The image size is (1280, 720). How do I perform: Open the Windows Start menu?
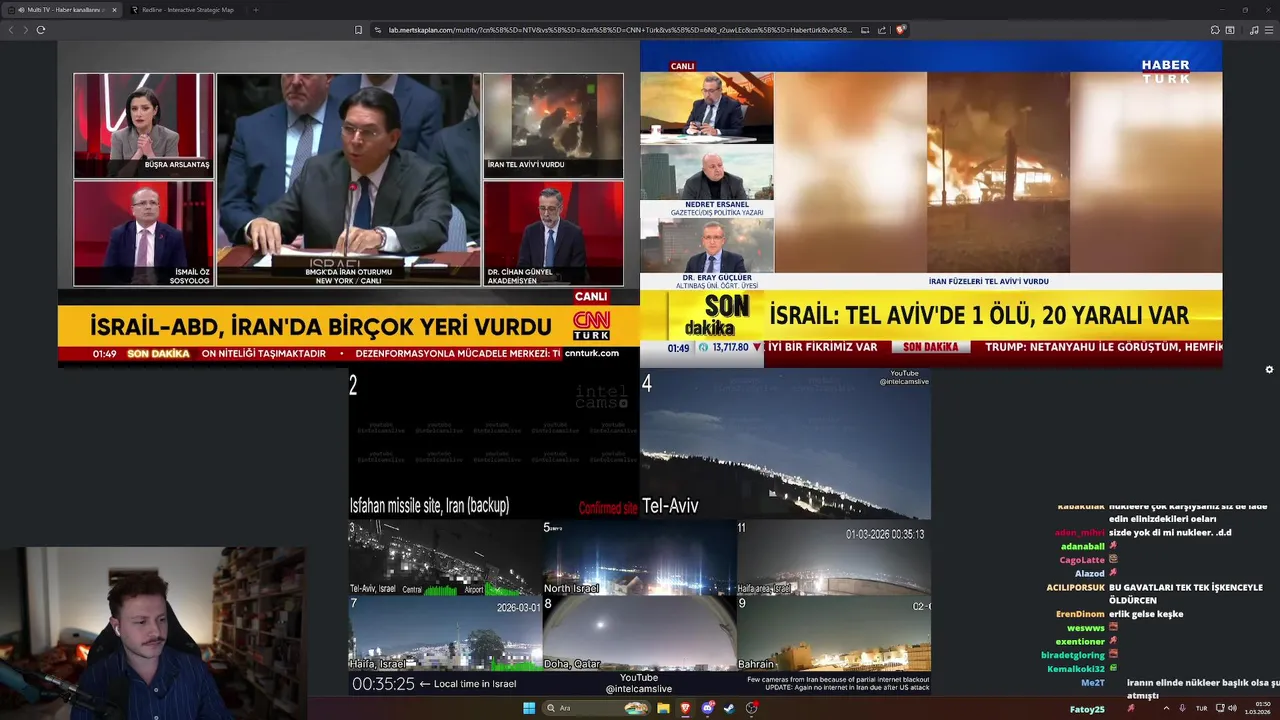pyautogui.click(x=529, y=708)
